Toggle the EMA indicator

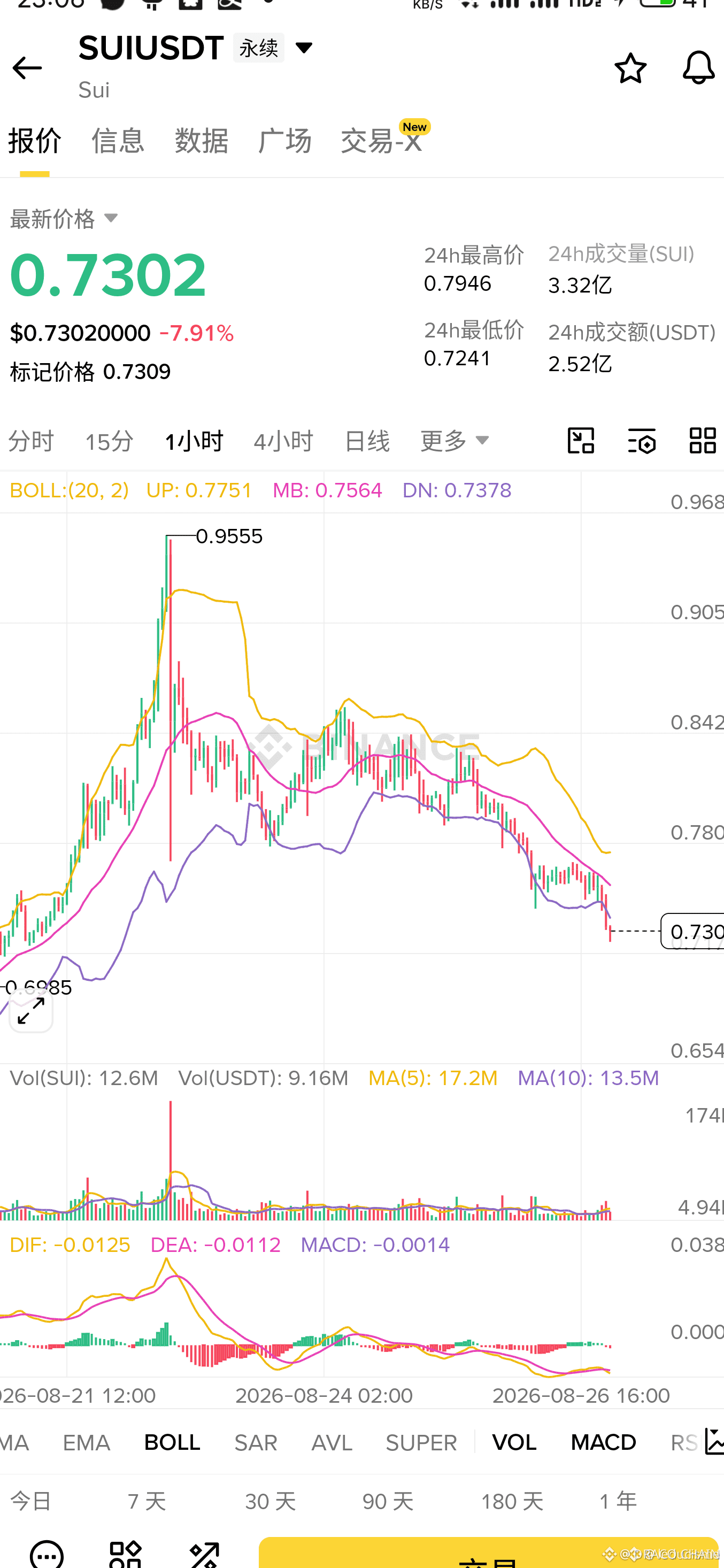coord(87,1443)
